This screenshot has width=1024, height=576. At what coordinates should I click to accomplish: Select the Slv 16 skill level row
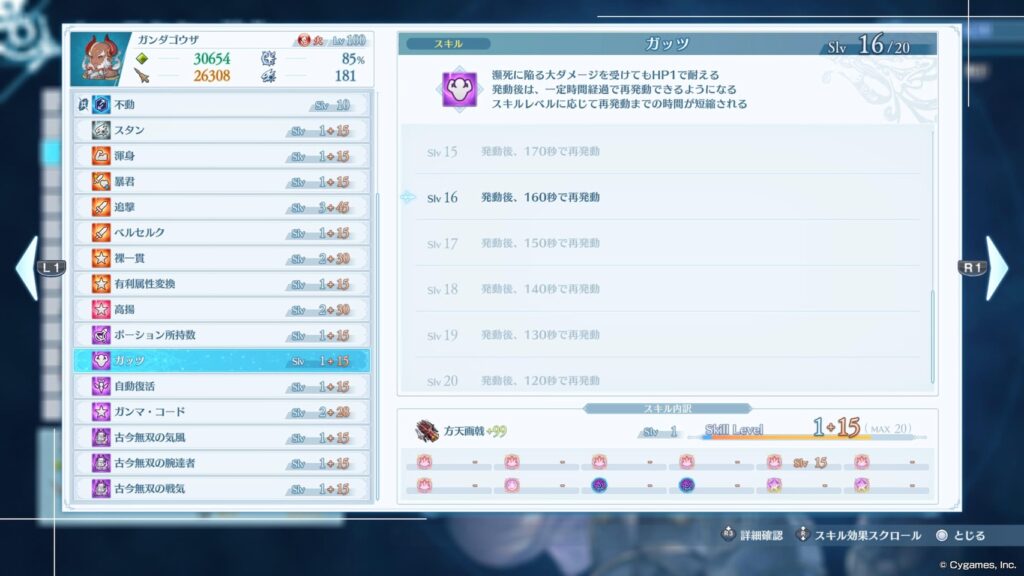click(665, 198)
